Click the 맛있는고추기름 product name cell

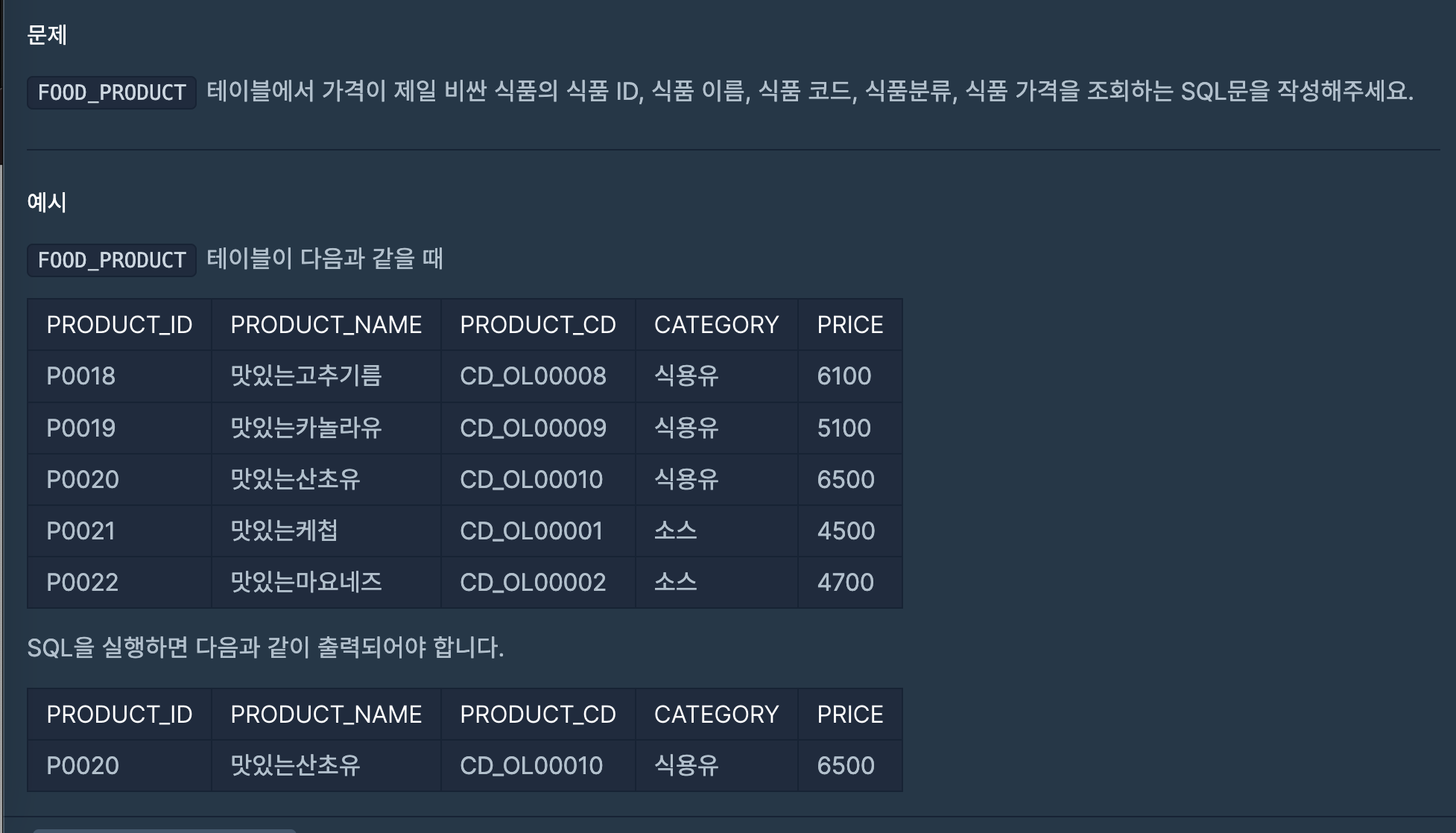click(306, 376)
